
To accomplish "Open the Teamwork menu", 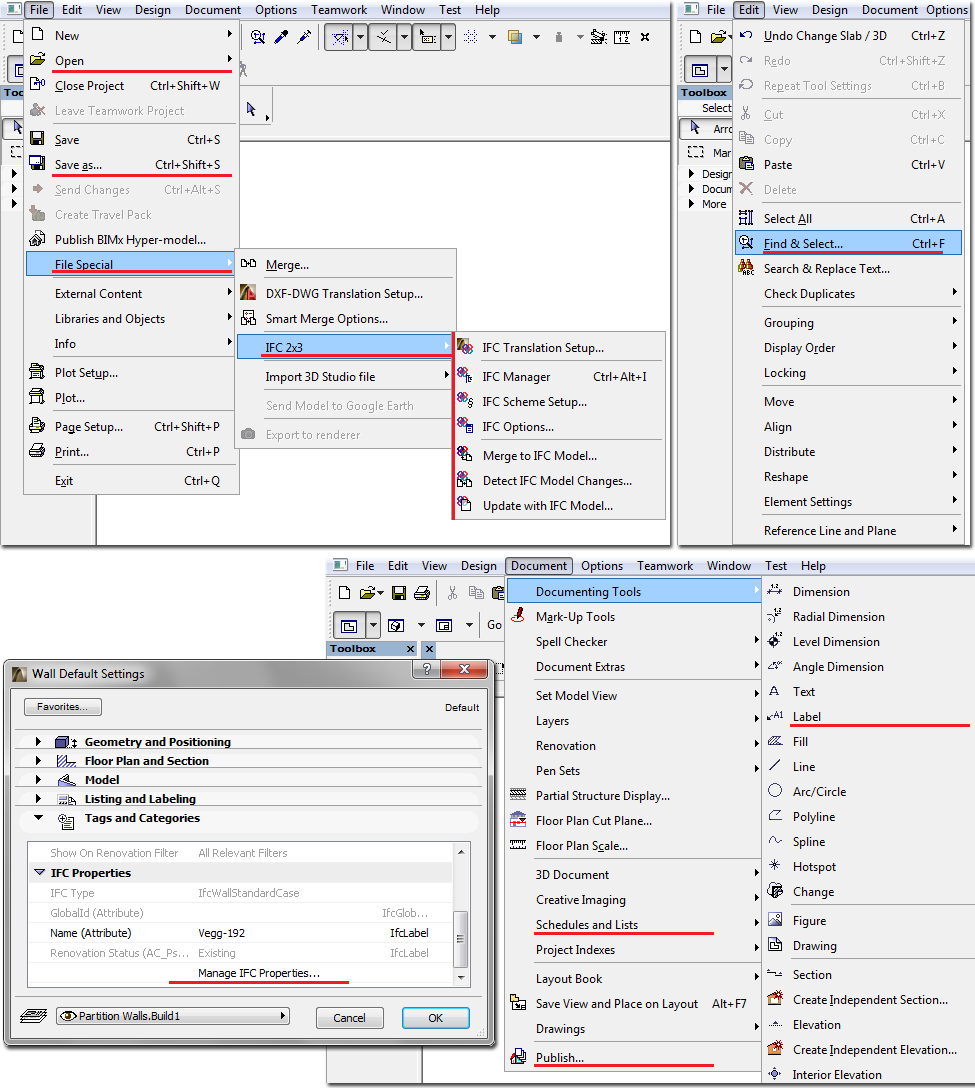I will 338,10.
